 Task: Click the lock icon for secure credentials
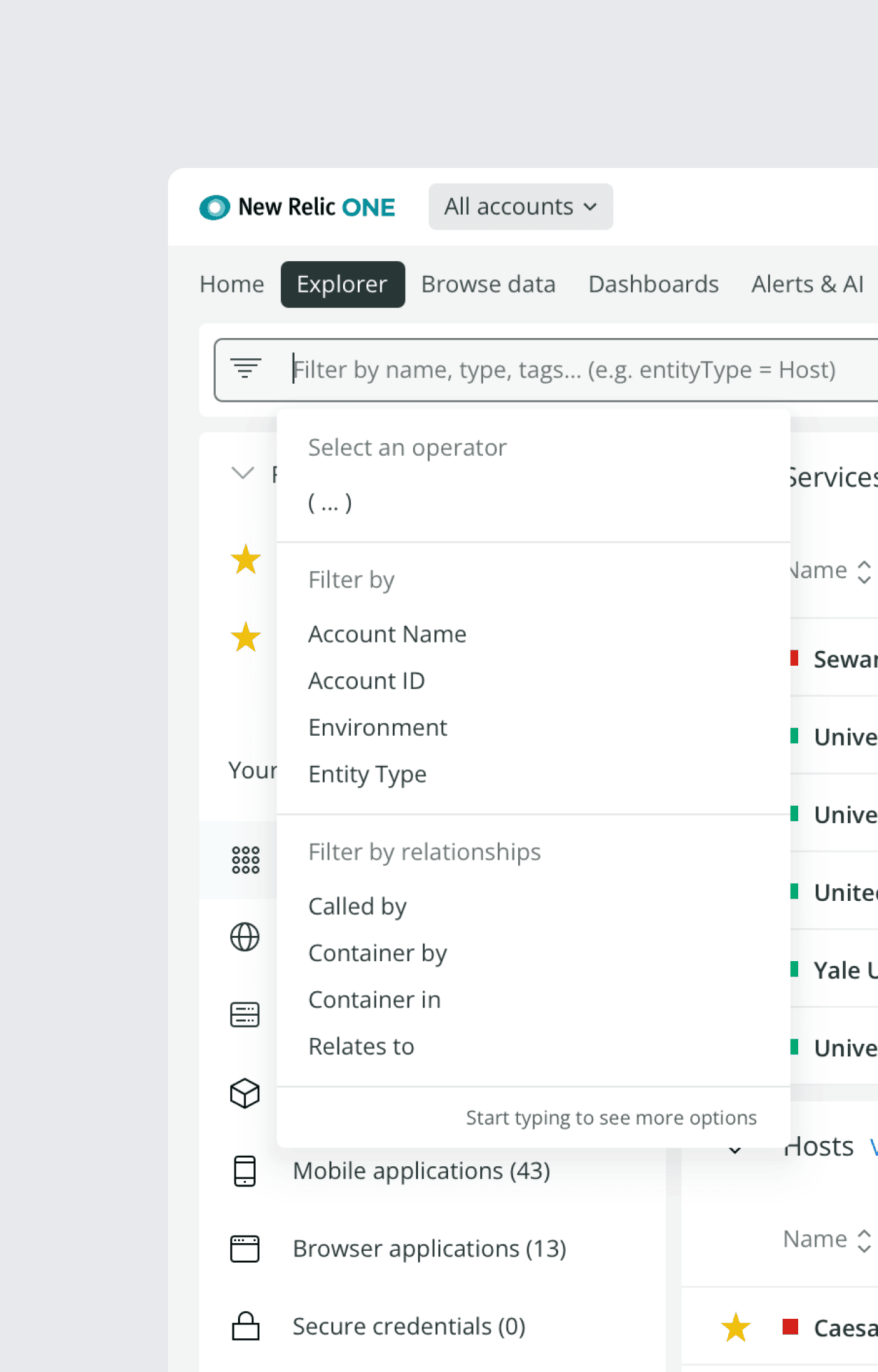(245, 1326)
